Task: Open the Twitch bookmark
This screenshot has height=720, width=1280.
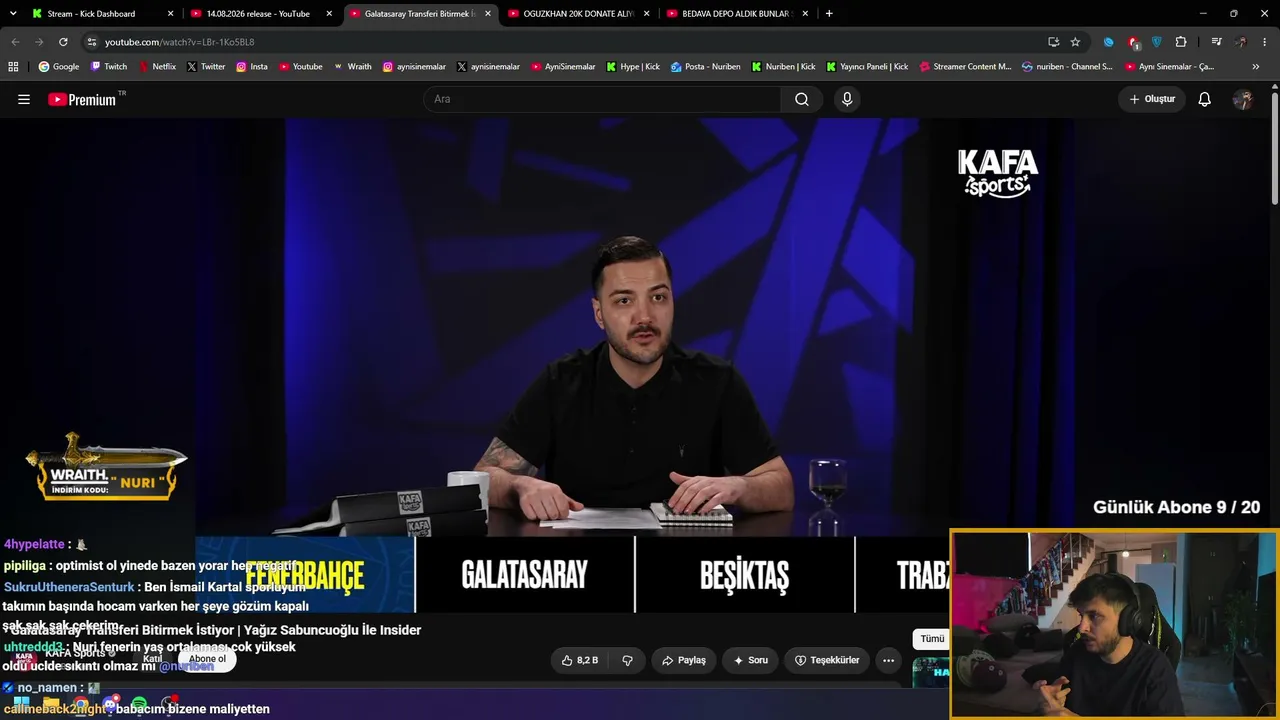Action: pos(109,67)
